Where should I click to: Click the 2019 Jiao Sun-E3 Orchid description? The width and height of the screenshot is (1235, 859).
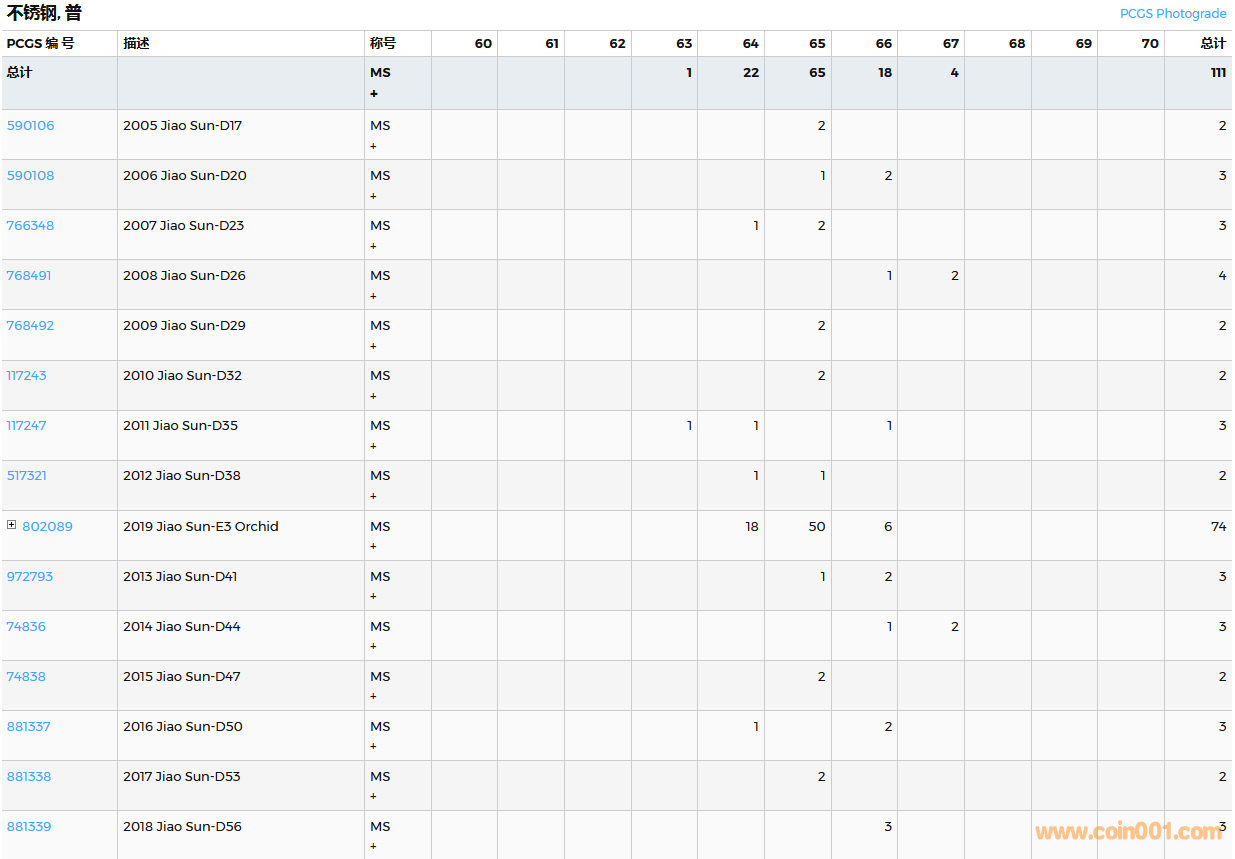pyautogui.click(x=201, y=527)
